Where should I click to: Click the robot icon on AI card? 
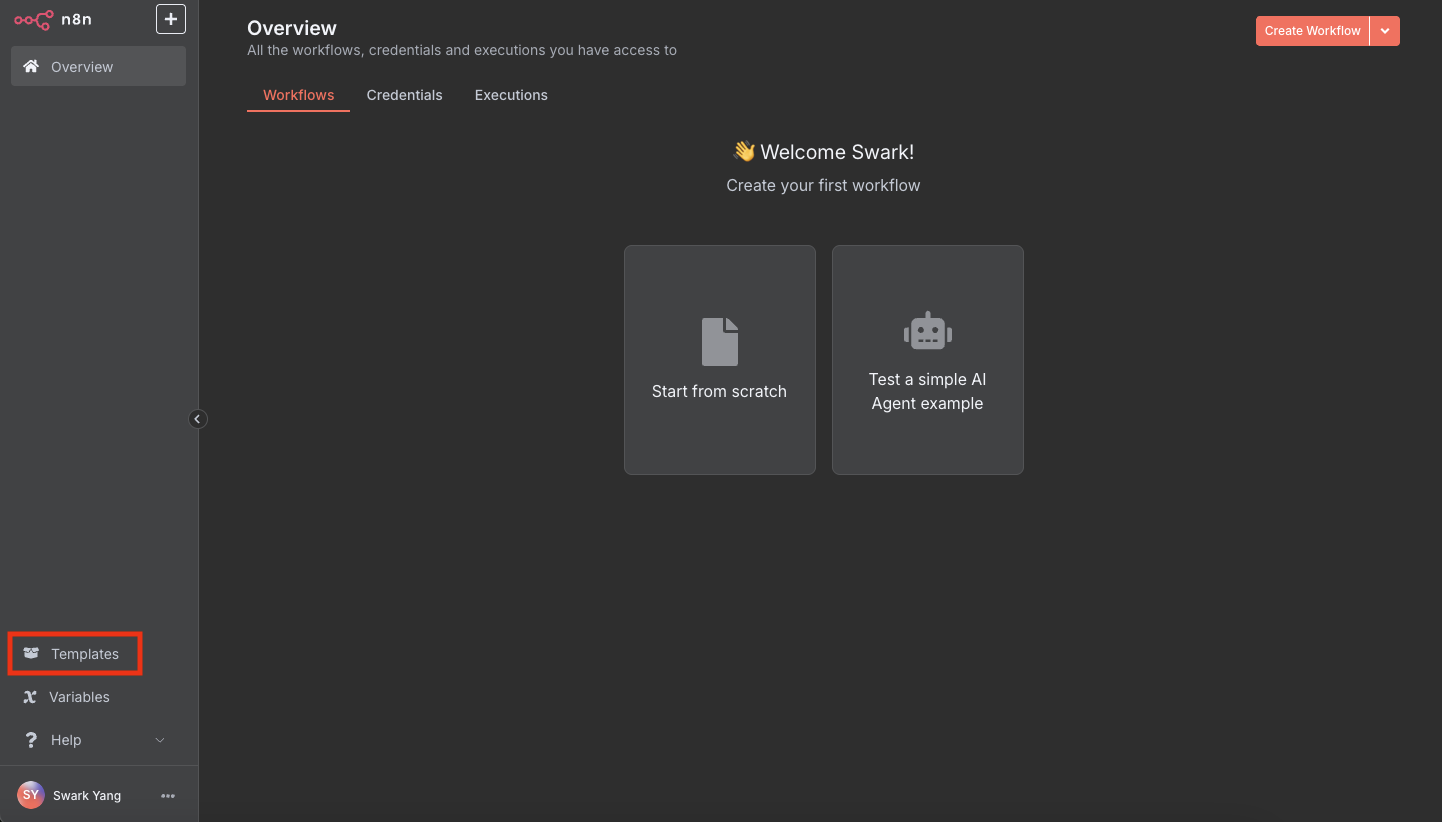(928, 331)
